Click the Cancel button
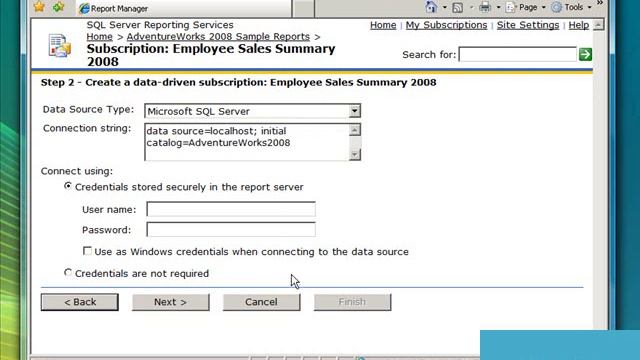Viewport: 640px width, 360px height. (261, 302)
